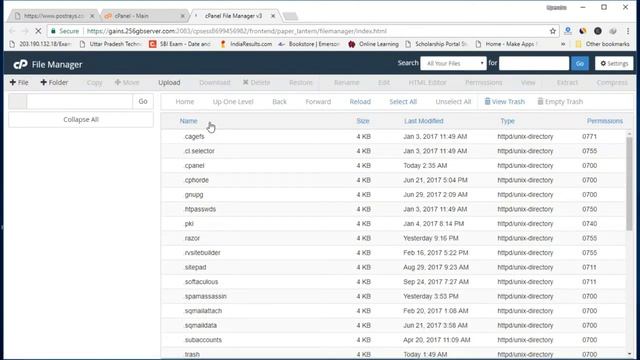The height and width of the screenshot is (360, 640).
Task: Sort by Permissions column header
Action: 605,121
